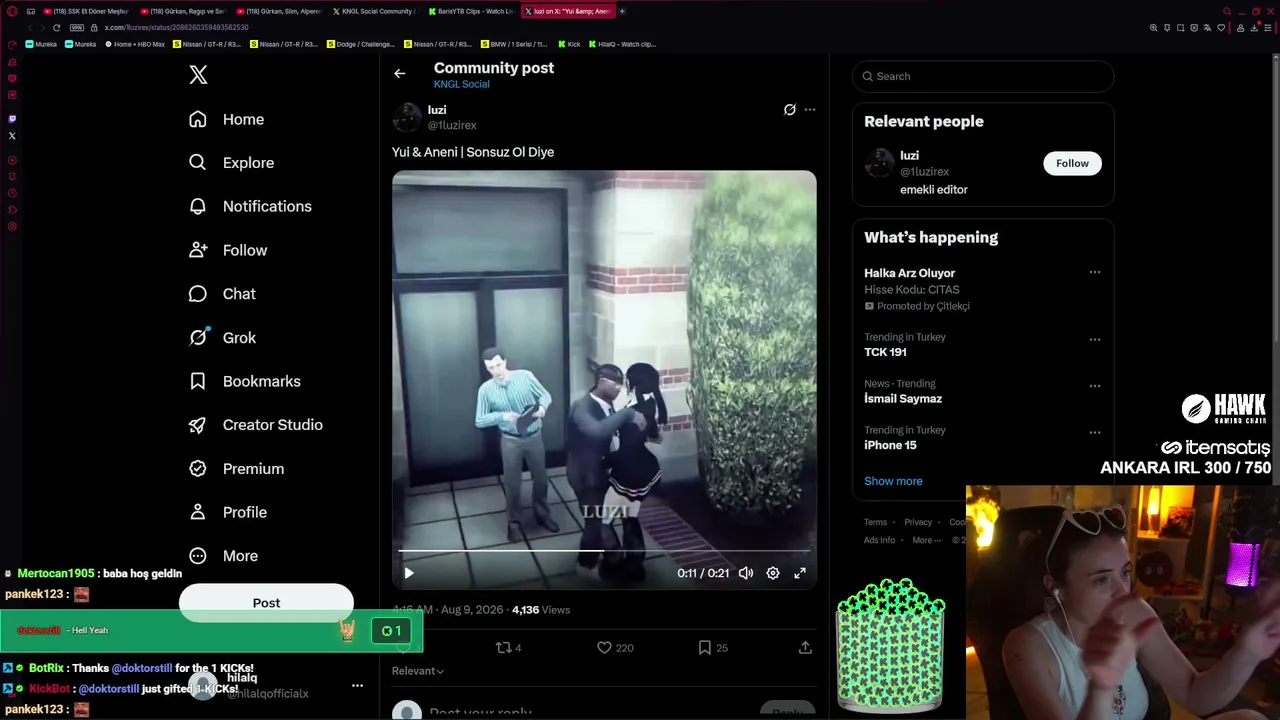Click the Premium verified badge icon

[x=198, y=468]
